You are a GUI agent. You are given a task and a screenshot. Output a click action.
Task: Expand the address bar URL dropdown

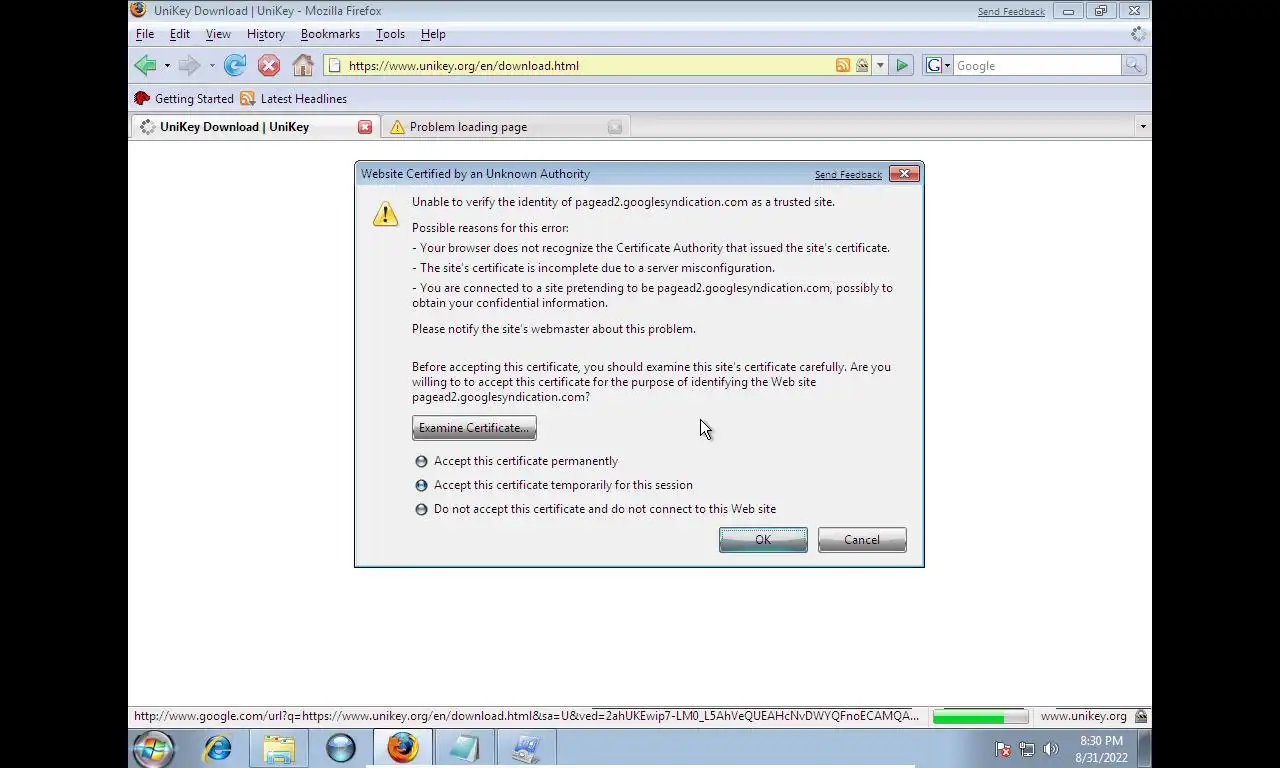tap(880, 66)
